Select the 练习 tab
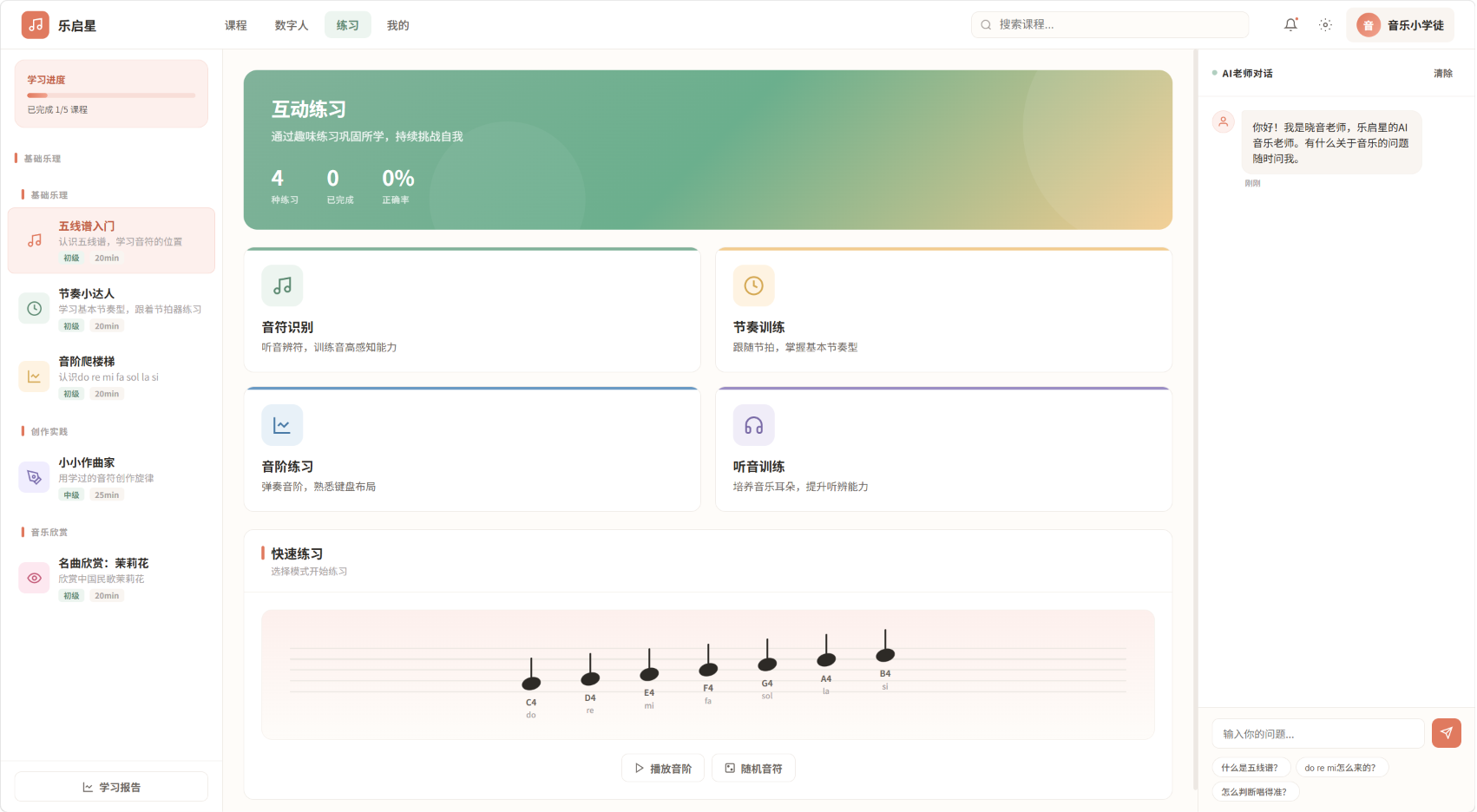This screenshot has width=1477, height=812. click(348, 25)
